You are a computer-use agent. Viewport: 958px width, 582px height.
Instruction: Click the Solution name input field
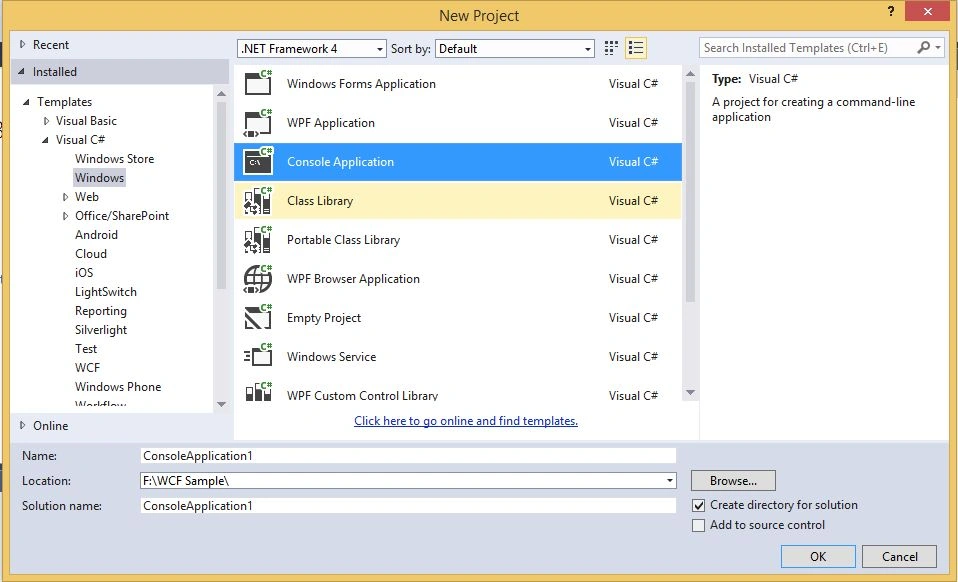pyautogui.click(x=408, y=506)
